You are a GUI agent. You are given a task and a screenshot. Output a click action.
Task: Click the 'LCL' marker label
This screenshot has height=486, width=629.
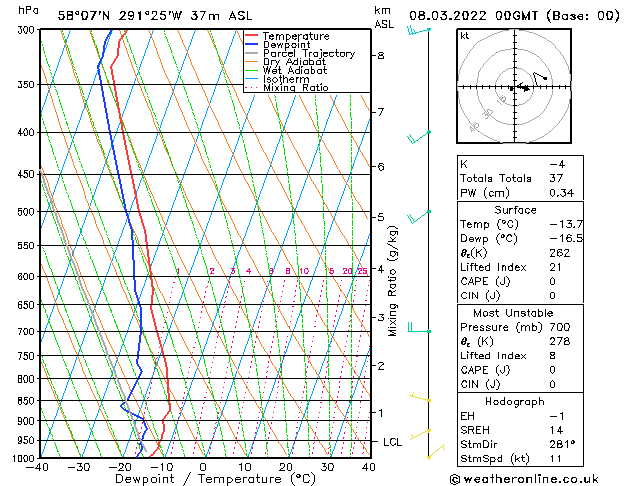pos(392,442)
